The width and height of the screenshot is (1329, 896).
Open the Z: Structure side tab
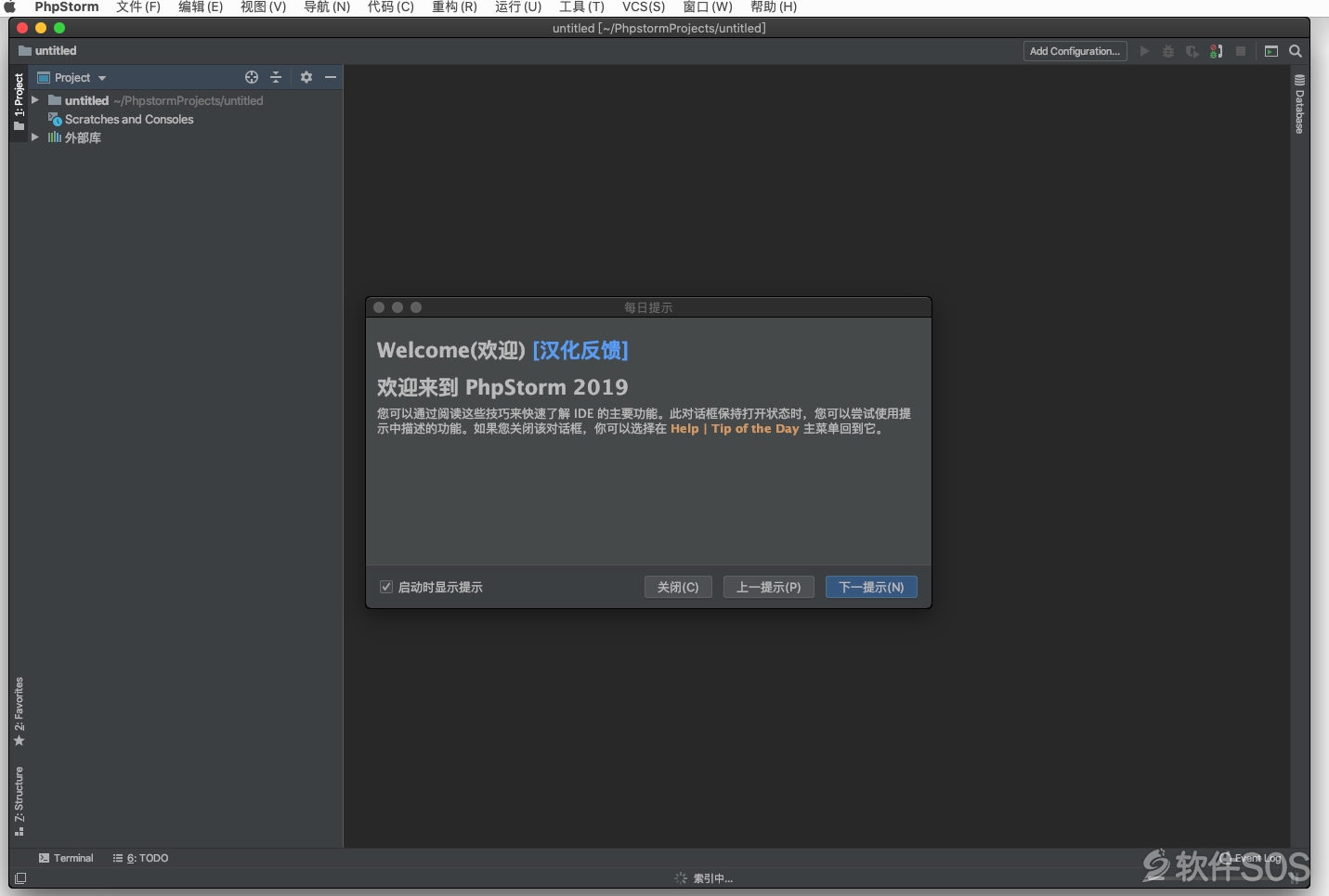tap(19, 800)
